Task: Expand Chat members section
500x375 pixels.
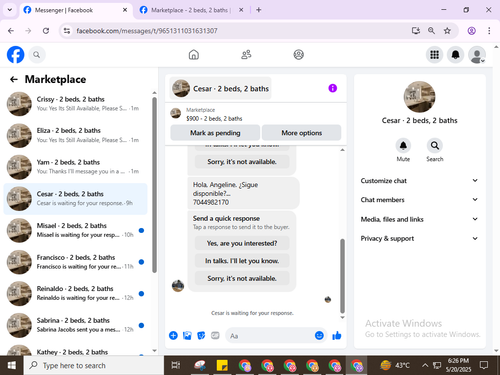Action: click(x=419, y=200)
